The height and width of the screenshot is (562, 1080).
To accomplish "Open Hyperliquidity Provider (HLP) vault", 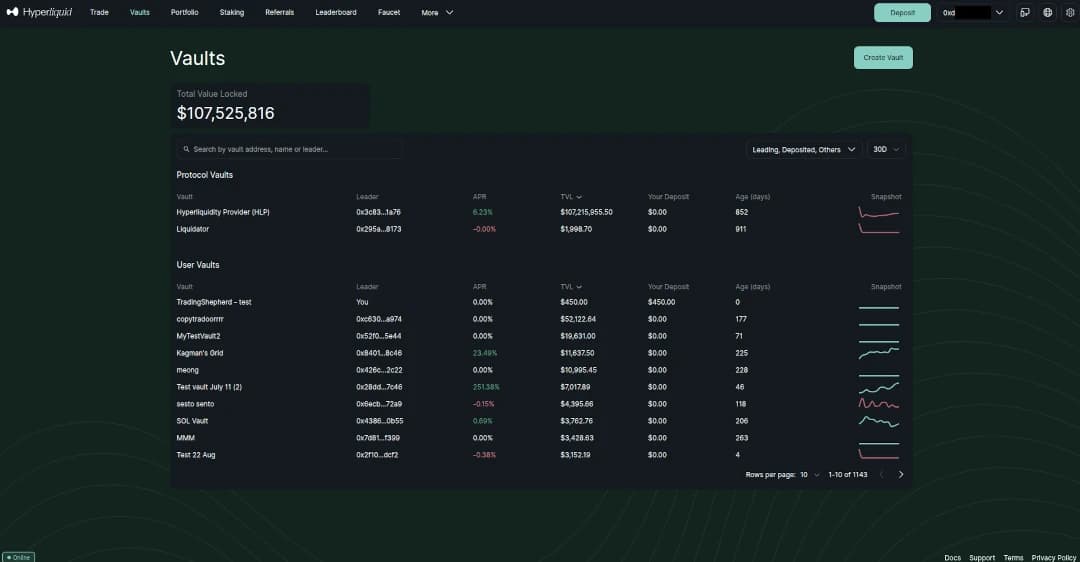I will pos(222,212).
